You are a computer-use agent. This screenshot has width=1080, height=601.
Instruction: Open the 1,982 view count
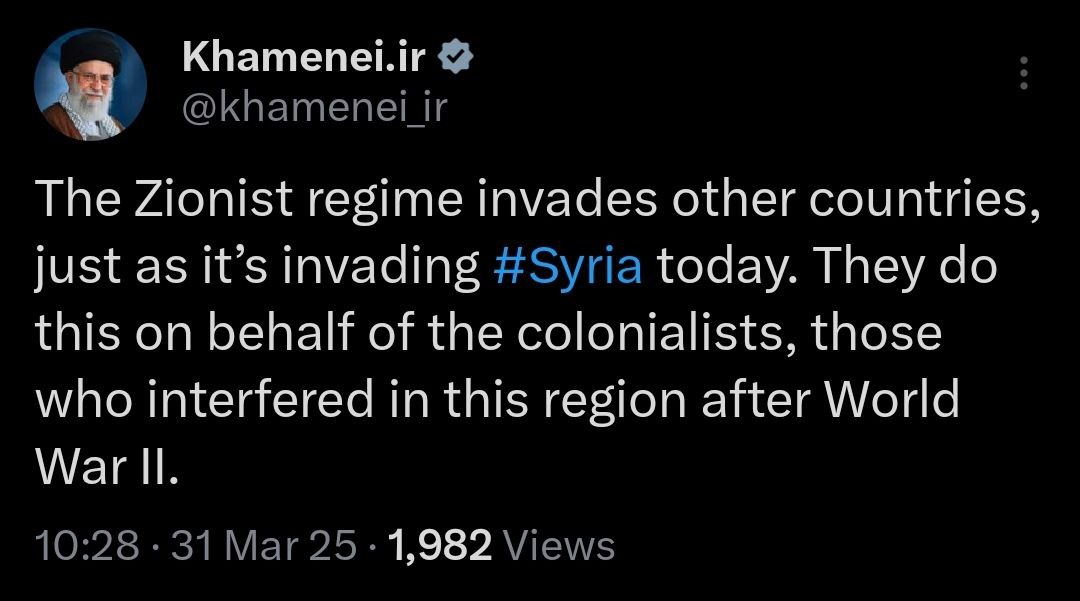coord(439,546)
